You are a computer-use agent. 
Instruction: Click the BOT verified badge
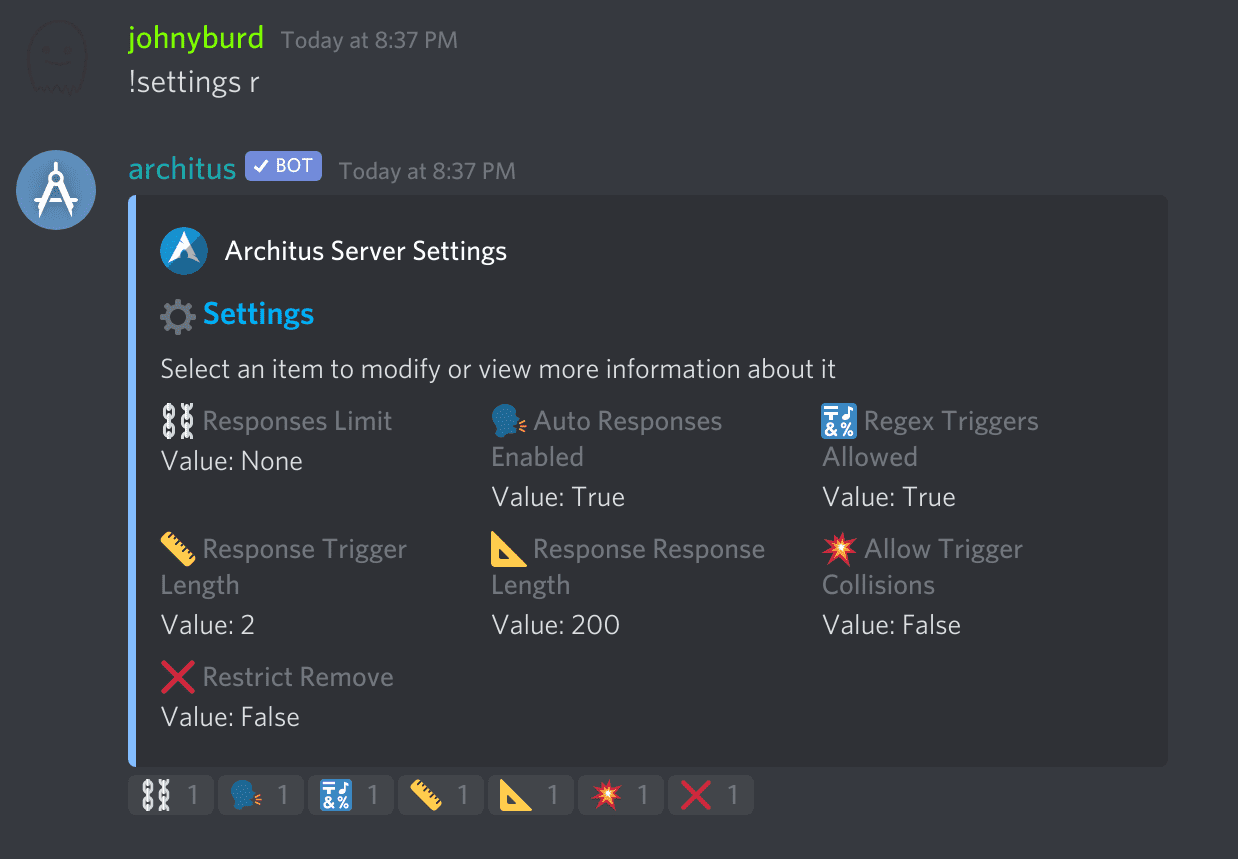click(x=283, y=166)
